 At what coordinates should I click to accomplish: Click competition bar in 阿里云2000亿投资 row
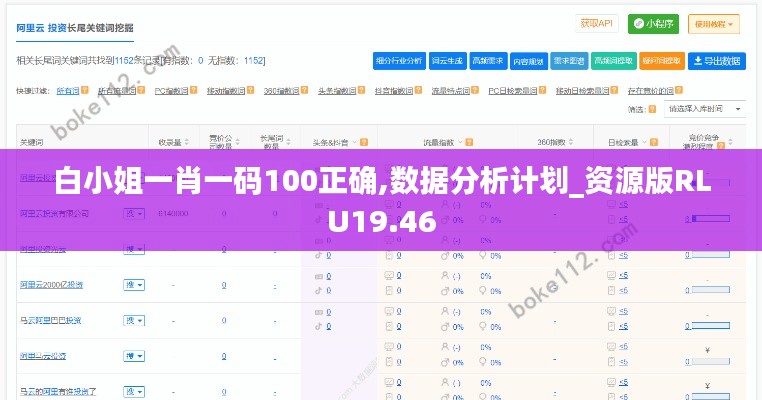(710, 290)
